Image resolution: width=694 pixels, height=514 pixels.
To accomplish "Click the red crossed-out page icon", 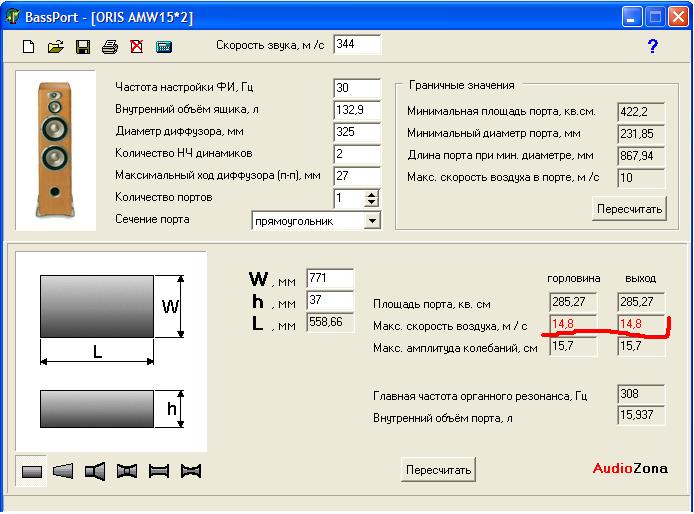I will coord(136,46).
